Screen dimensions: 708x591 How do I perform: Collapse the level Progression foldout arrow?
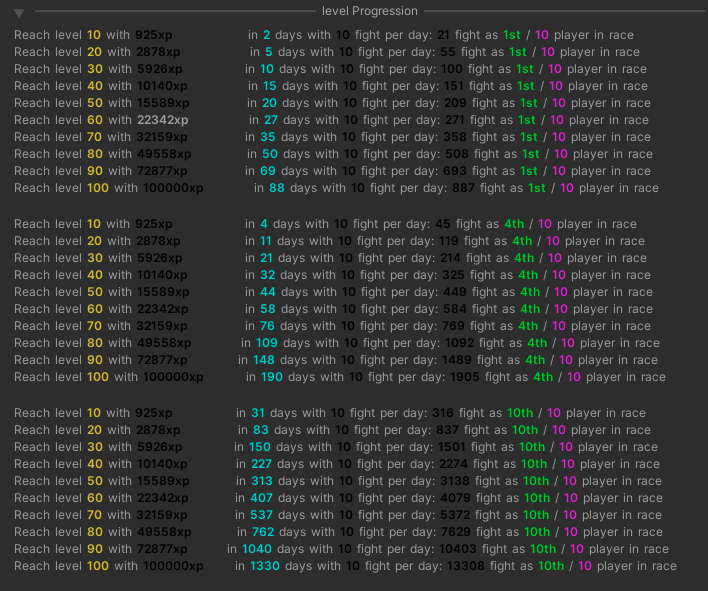tap(18, 12)
